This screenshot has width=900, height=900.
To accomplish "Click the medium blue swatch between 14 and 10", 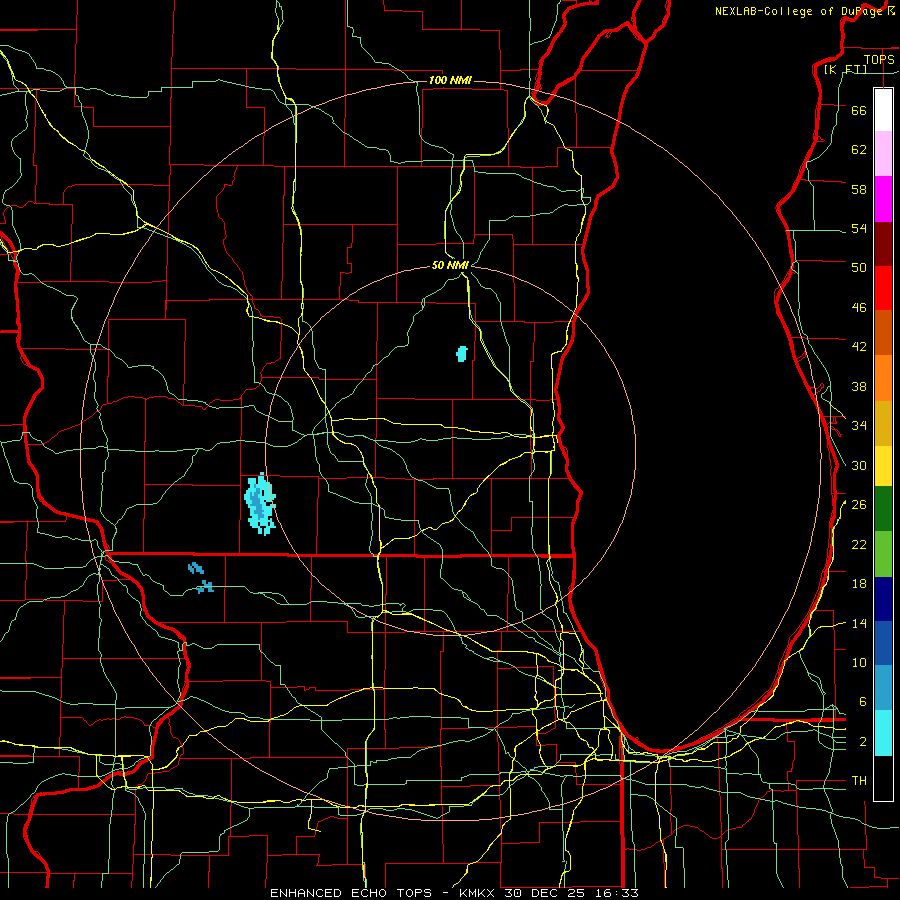I will click(x=883, y=643).
